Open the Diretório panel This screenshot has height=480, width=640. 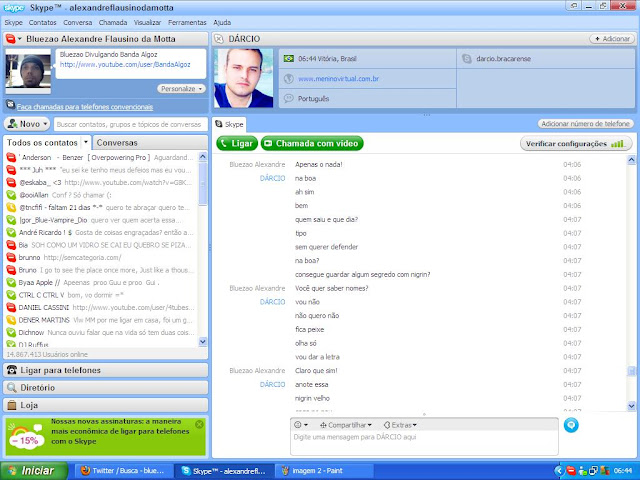tap(106, 388)
